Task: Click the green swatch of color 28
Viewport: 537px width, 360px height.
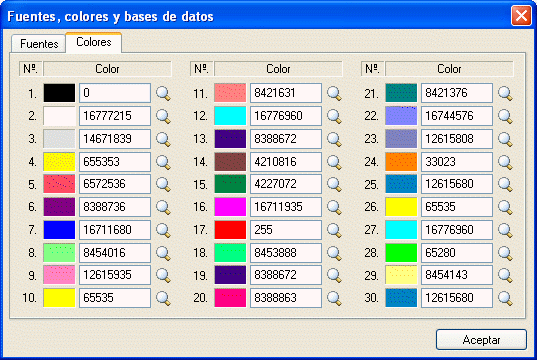Action: pos(401,252)
